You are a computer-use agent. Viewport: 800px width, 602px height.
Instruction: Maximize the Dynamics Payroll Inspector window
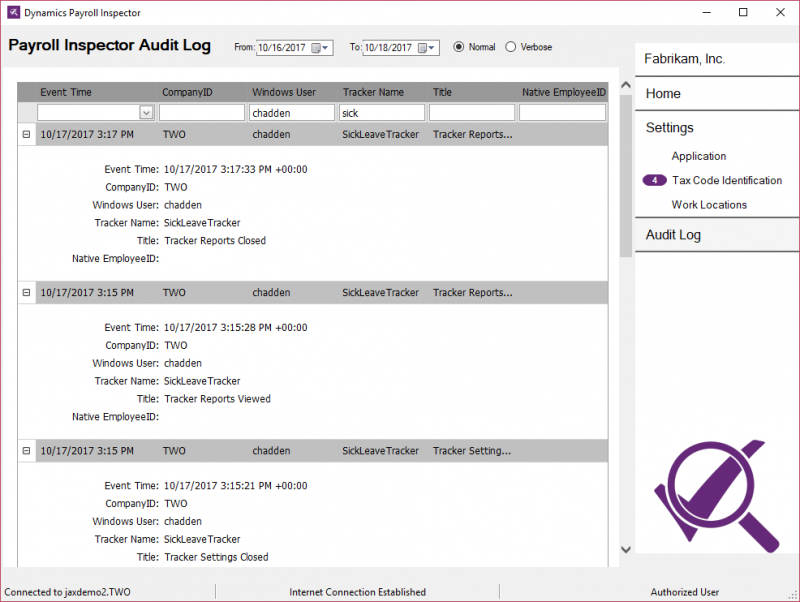coord(743,12)
